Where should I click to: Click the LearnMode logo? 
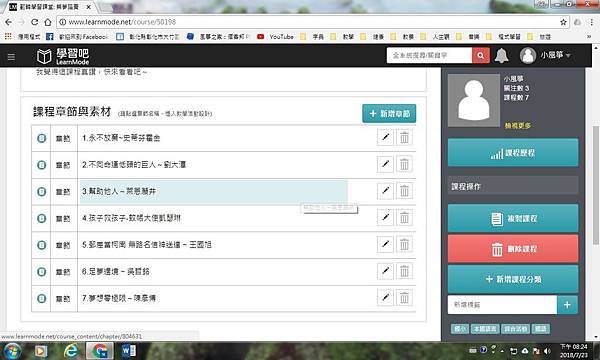pos(63,56)
